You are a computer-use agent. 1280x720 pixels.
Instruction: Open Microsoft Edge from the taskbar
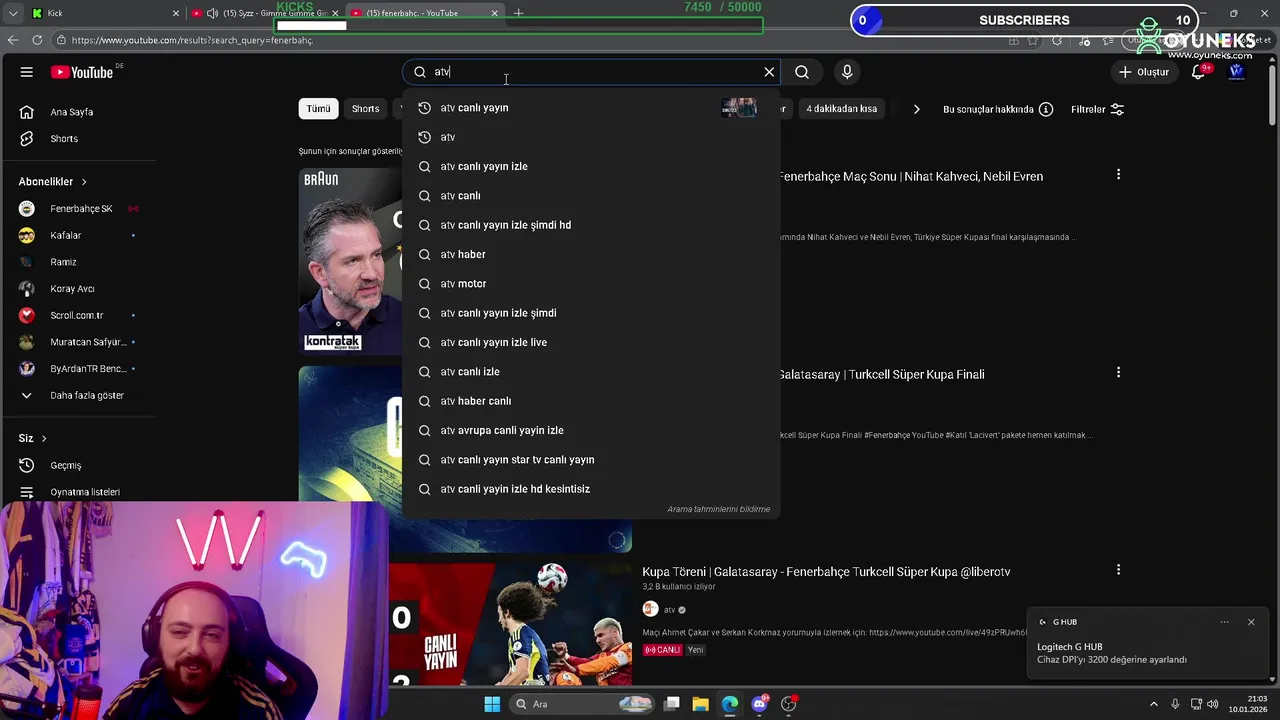coord(730,704)
